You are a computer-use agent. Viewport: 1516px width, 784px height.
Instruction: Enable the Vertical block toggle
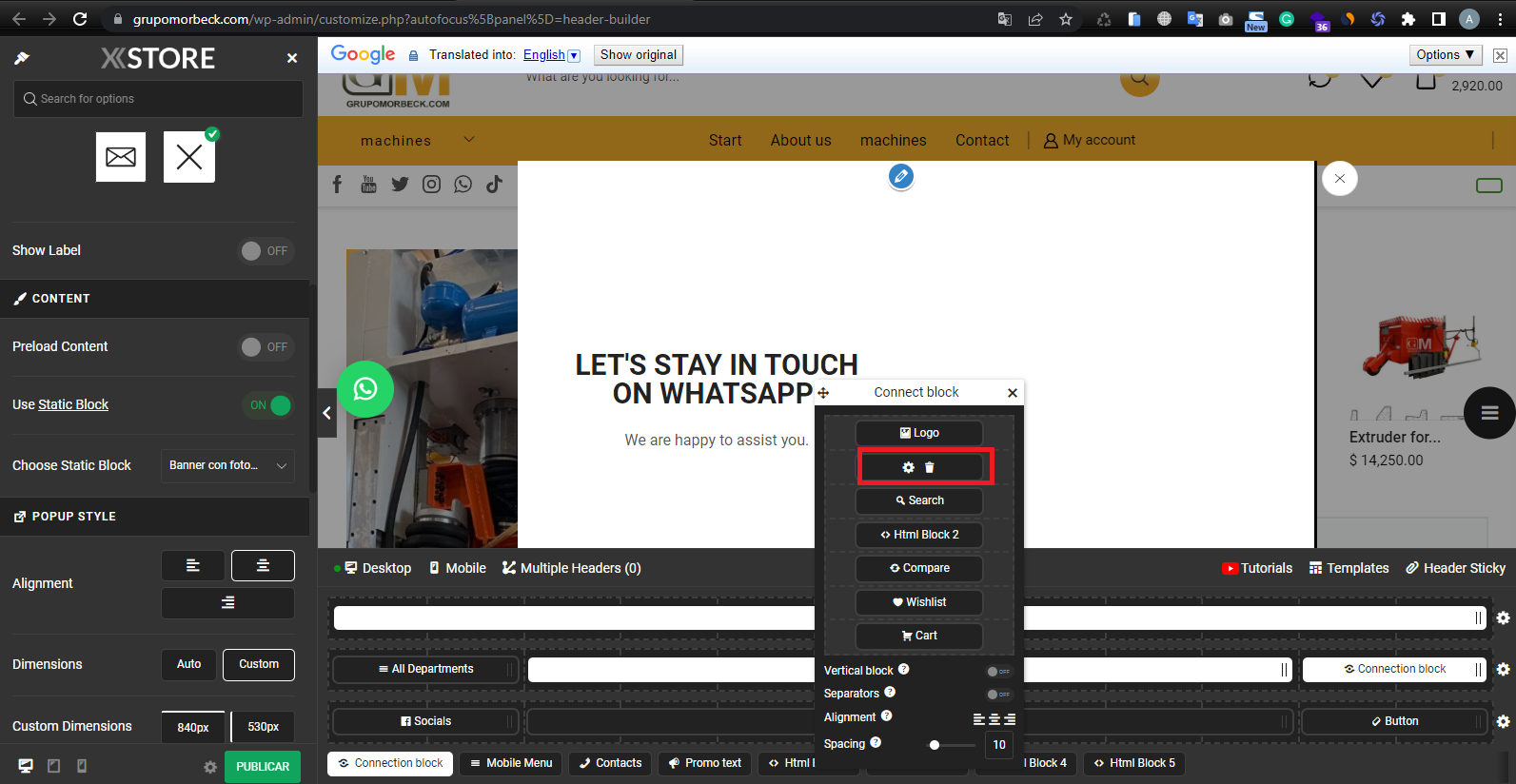(x=998, y=672)
